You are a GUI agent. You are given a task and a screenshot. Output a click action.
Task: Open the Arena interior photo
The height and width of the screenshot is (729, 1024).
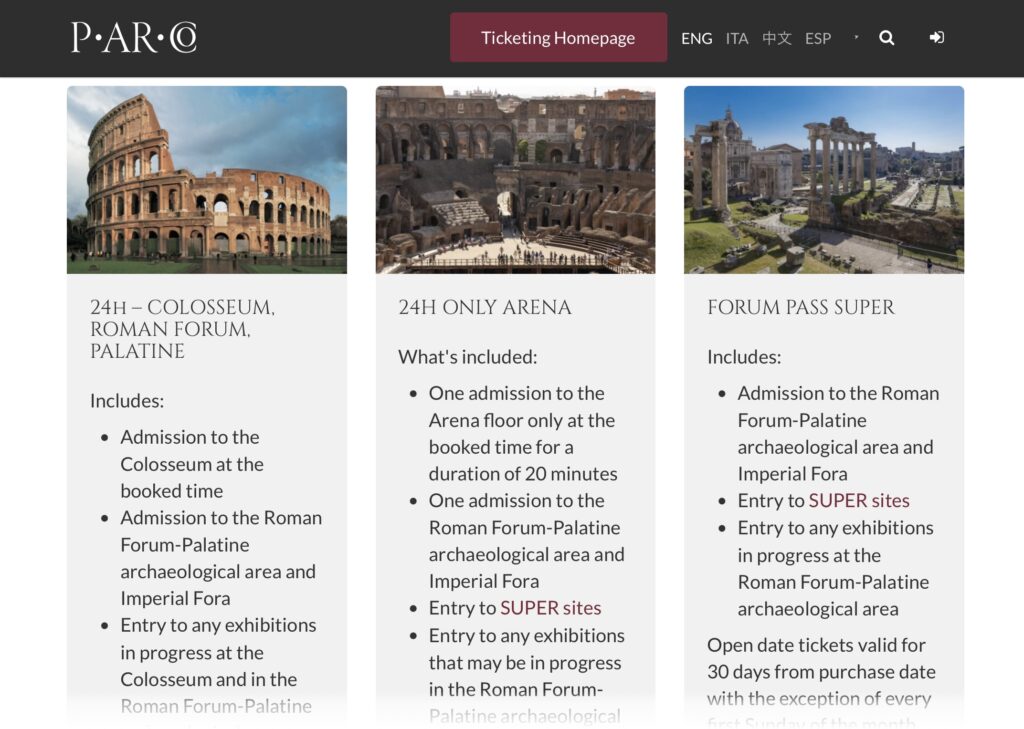coord(515,180)
